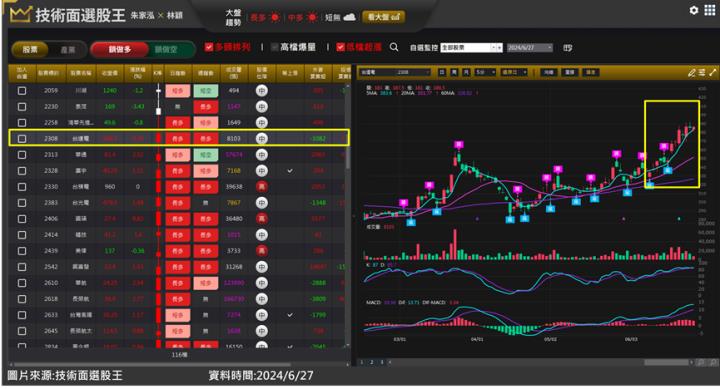Click the checkmark in row 2328
This screenshot has width=720, height=389.
[x=290, y=171]
